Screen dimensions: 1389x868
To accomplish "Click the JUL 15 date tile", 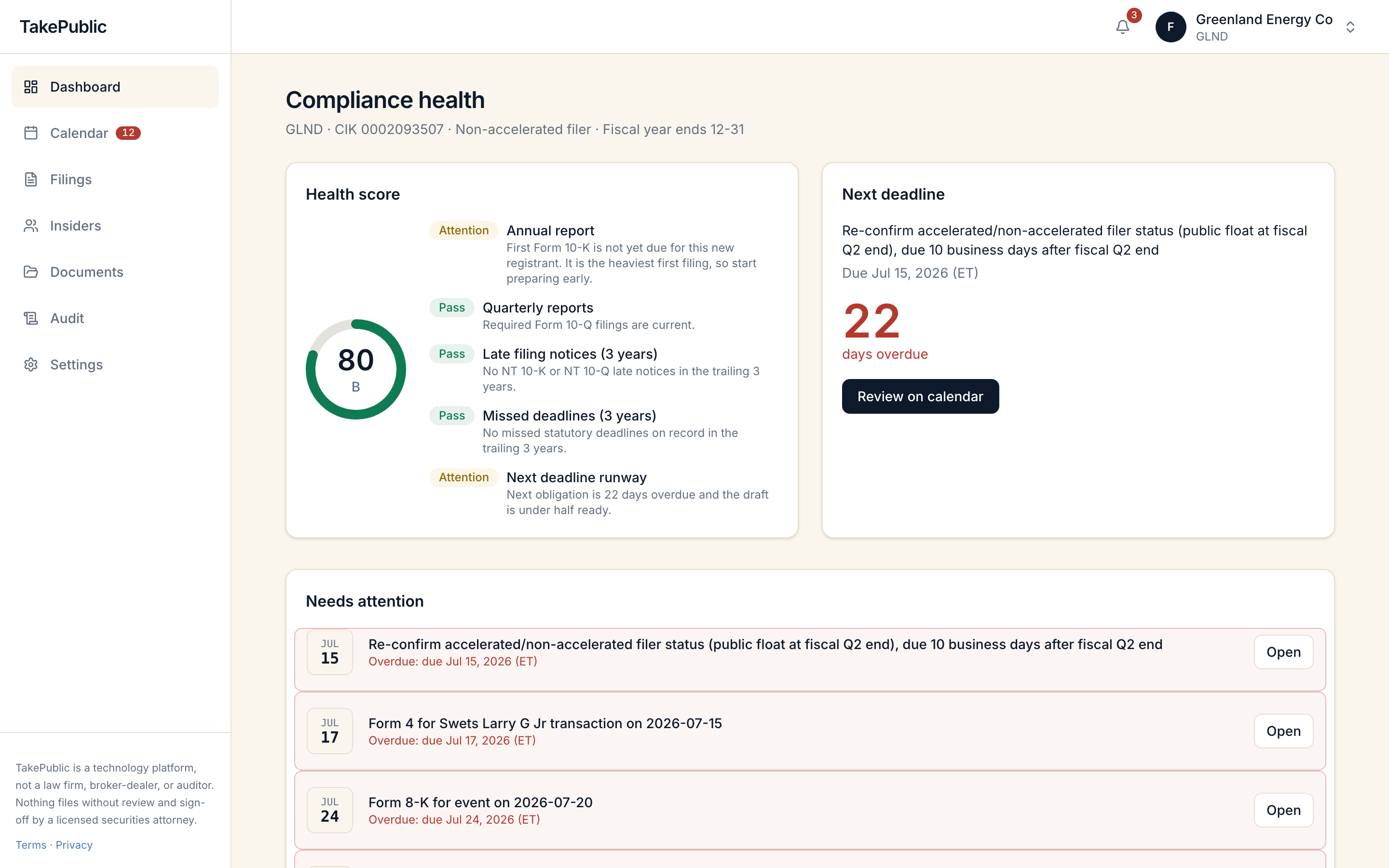I will pyautogui.click(x=329, y=652).
